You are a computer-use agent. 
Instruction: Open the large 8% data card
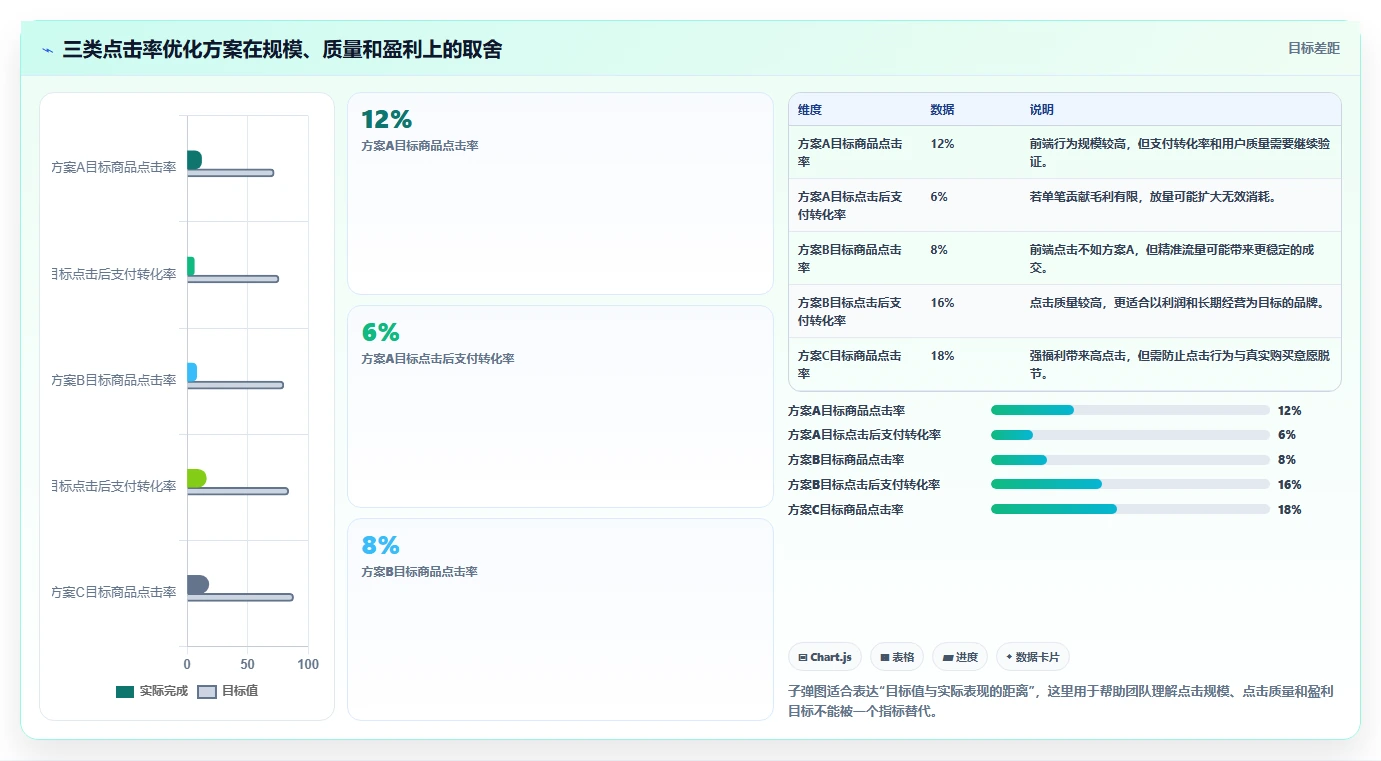click(560, 619)
